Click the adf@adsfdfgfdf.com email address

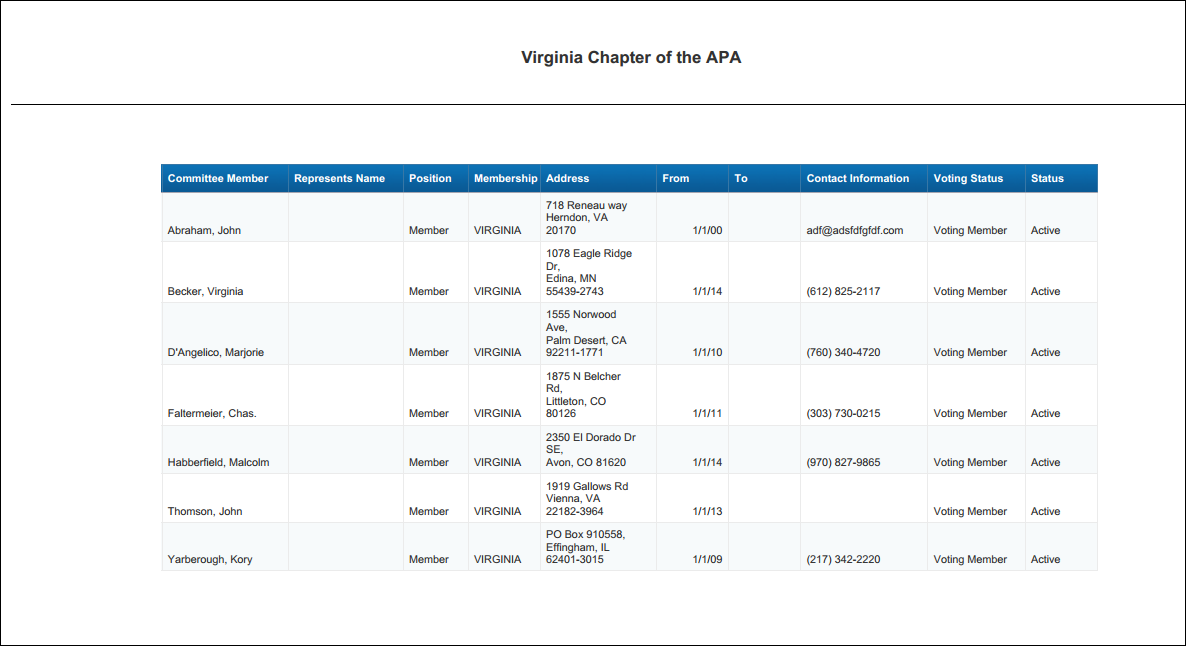pos(855,230)
